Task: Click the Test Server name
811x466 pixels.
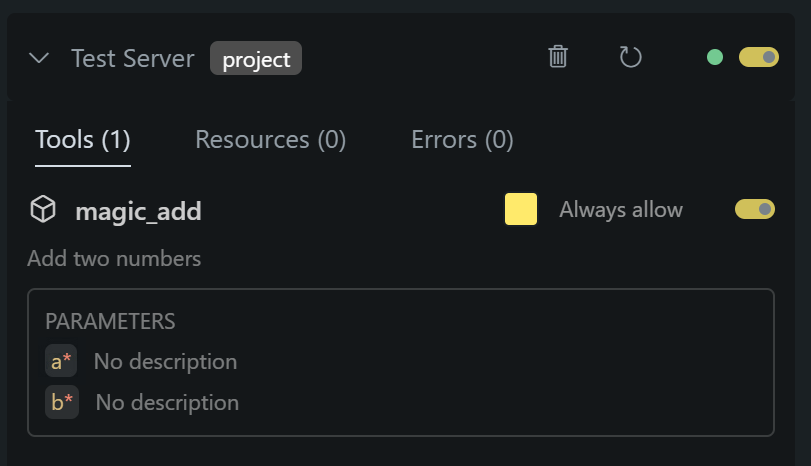Action: click(x=133, y=58)
